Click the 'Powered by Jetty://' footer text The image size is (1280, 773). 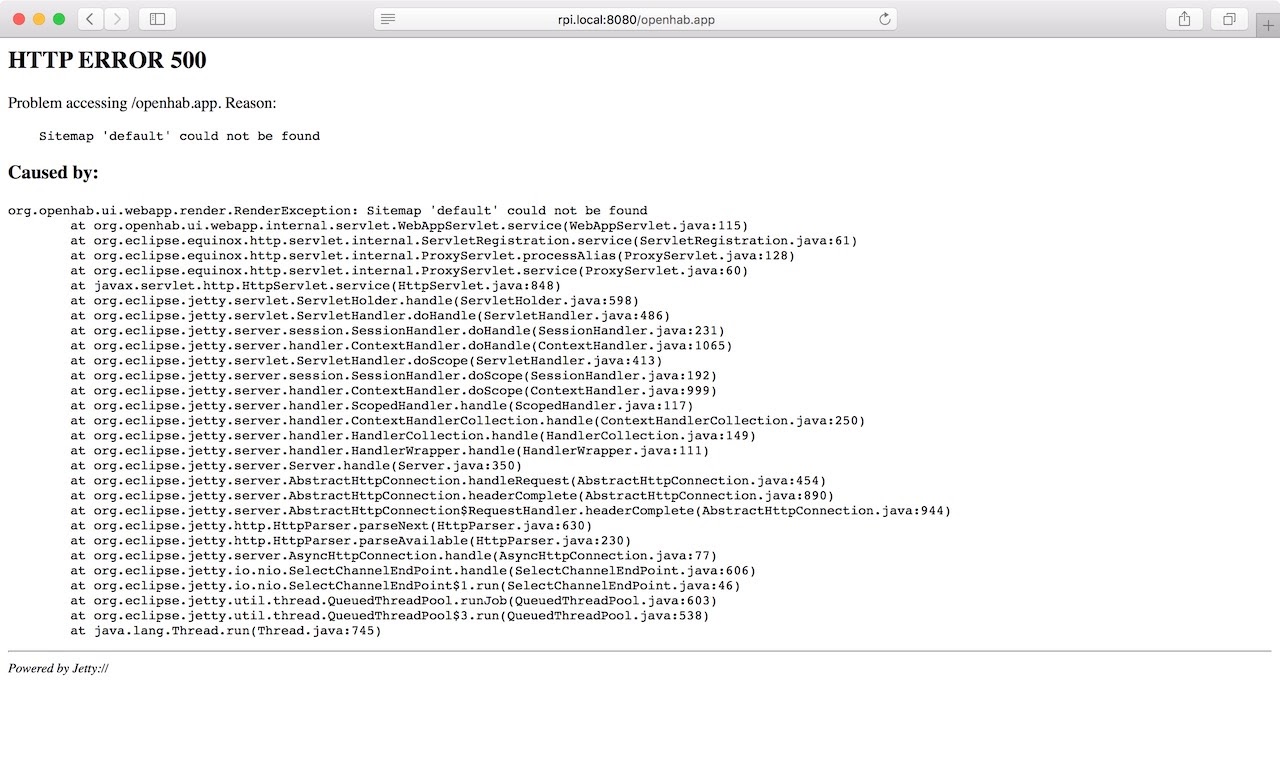tap(58, 668)
